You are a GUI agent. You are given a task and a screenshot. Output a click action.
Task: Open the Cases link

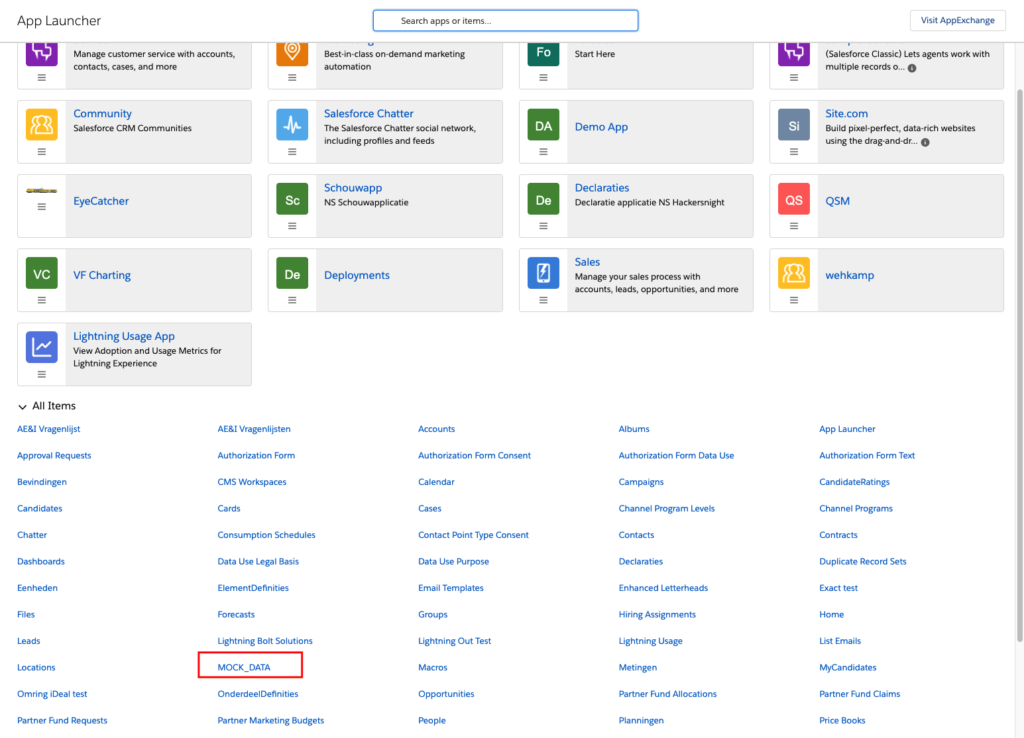coord(430,509)
